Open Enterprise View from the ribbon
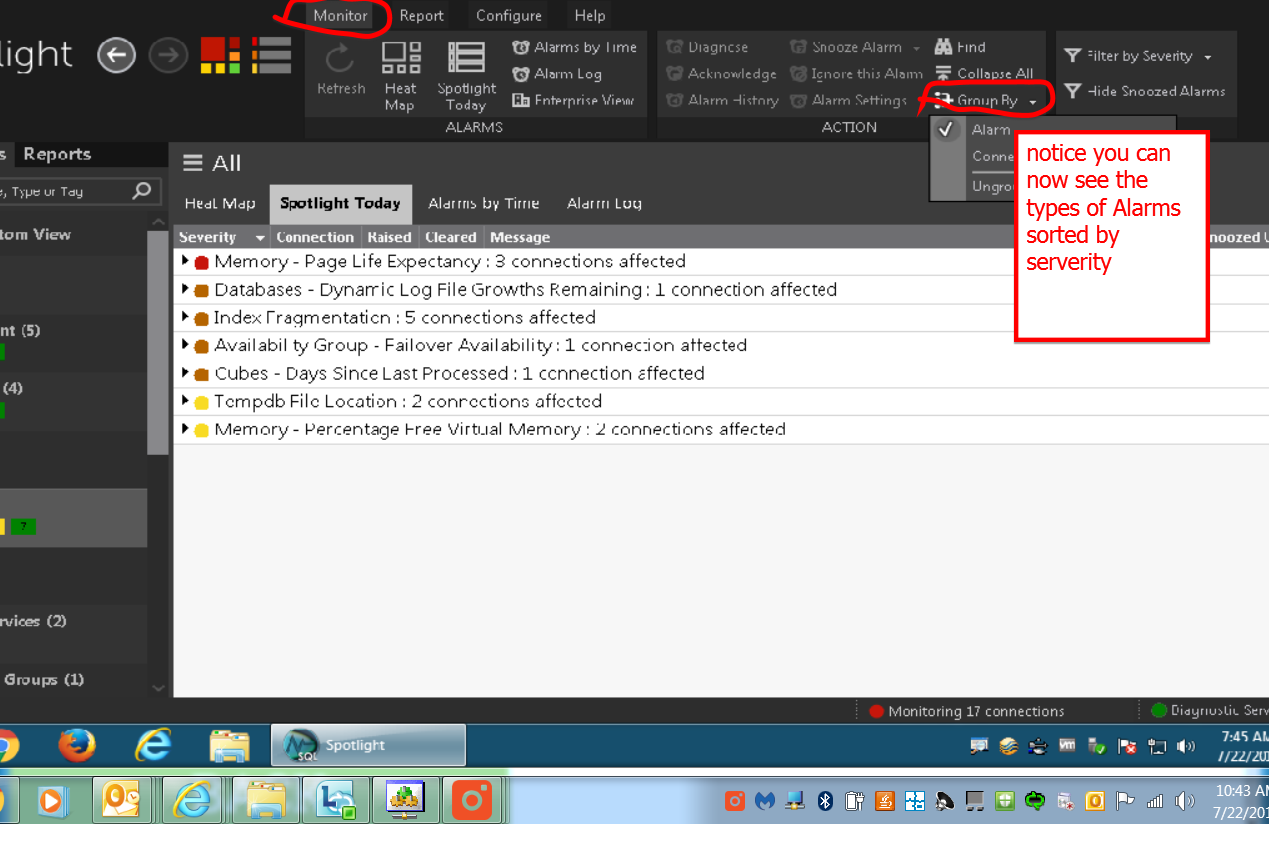The image size is (1269, 852). [x=573, y=100]
